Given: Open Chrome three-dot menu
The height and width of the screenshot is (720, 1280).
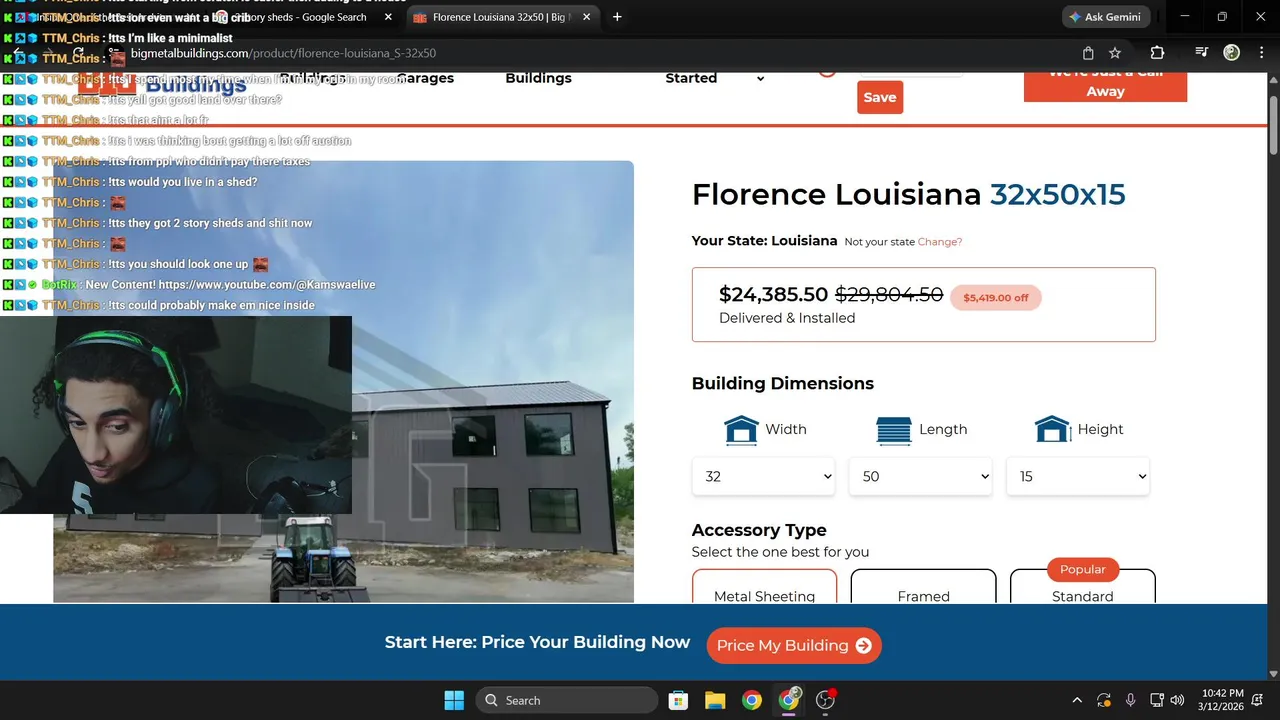Looking at the screenshot, I should (x=1261, y=53).
